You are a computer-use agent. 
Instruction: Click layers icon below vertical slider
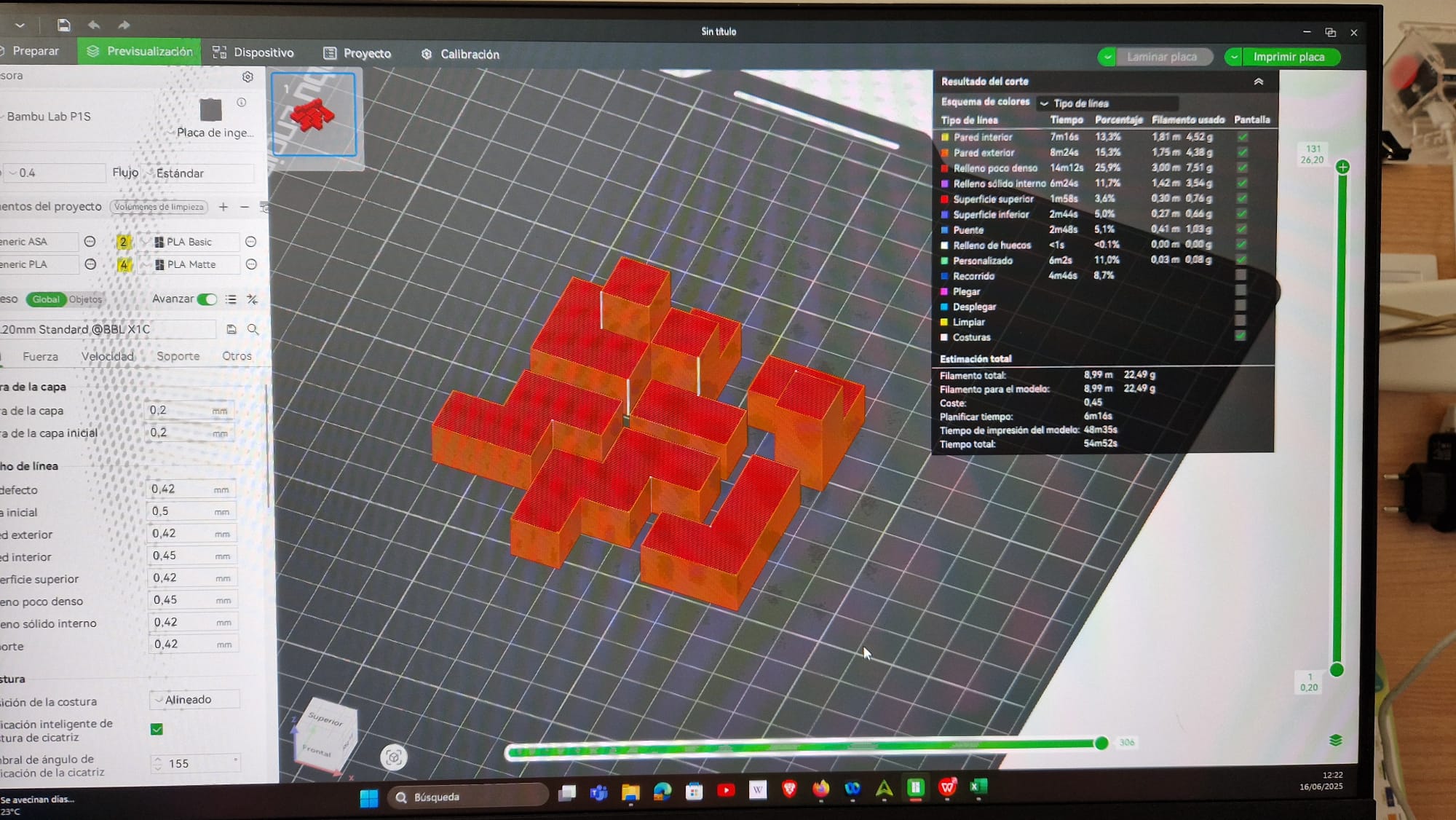[1335, 741]
